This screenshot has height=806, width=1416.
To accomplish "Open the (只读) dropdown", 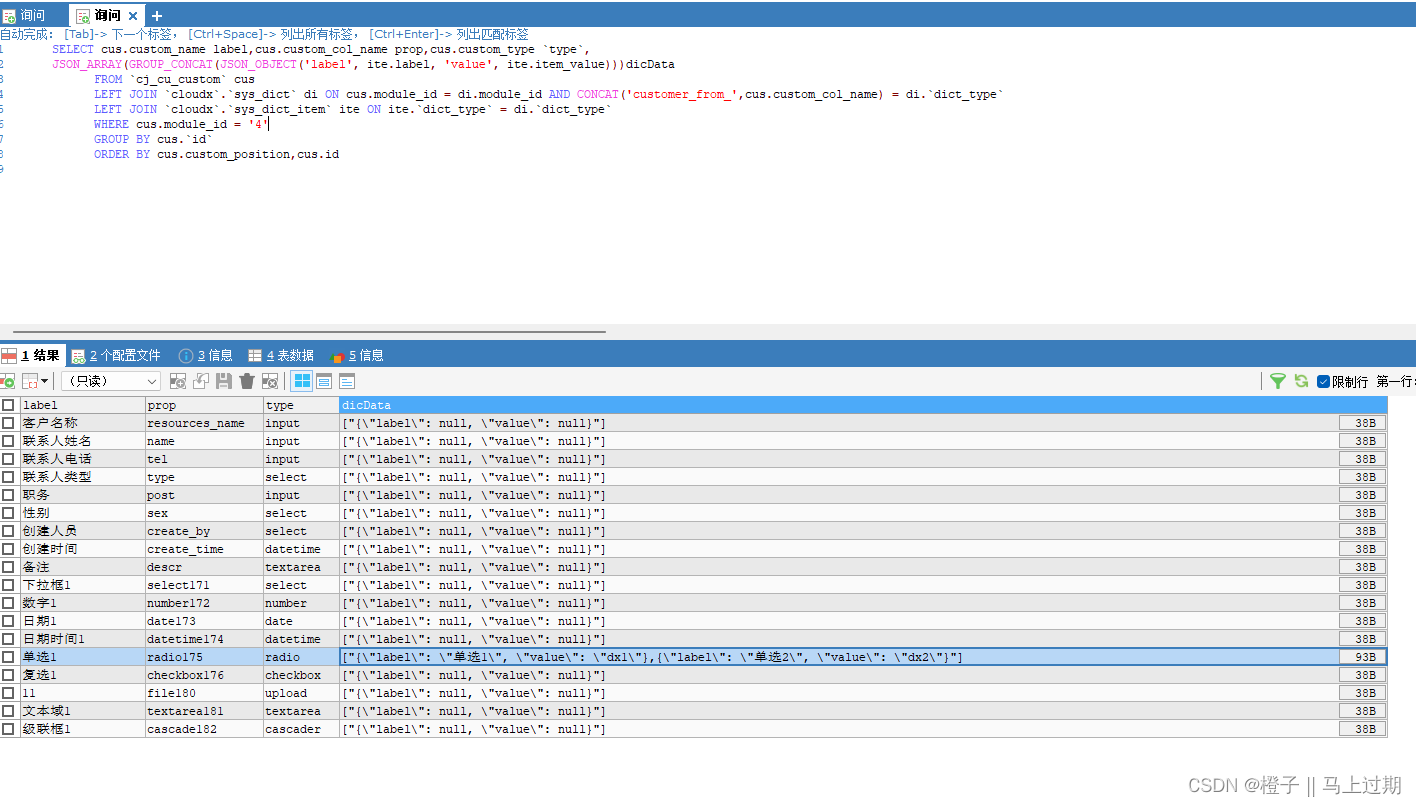I will tap(110, 380).
